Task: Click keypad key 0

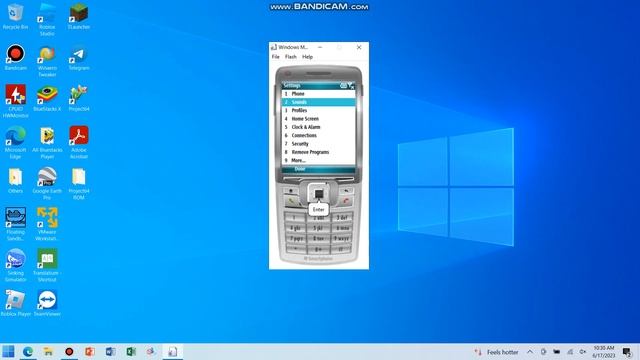Action: 318,249
